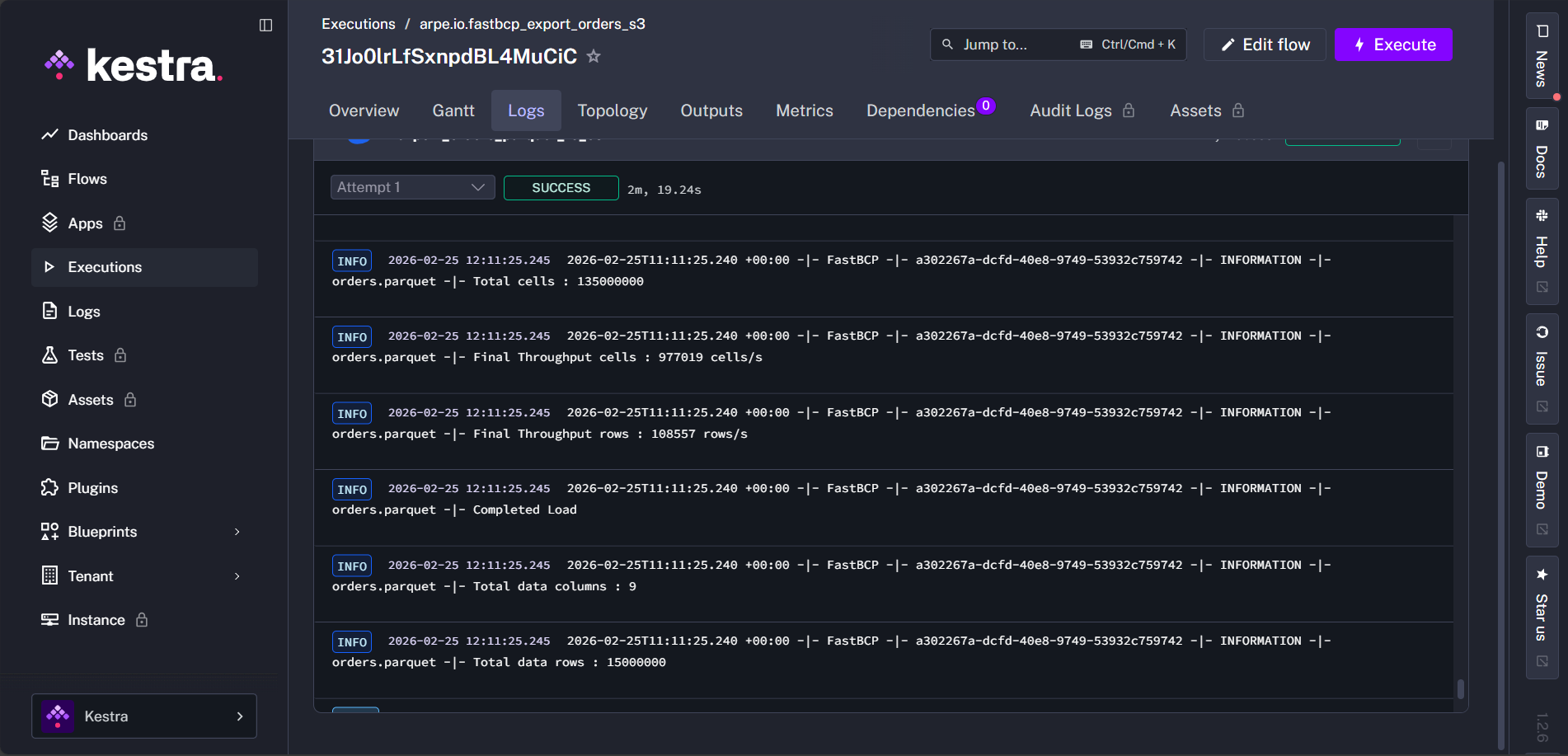The height and width of the screenshot is (756, 1568).
Task: Open the Plugins section
Action: point(93,487)
